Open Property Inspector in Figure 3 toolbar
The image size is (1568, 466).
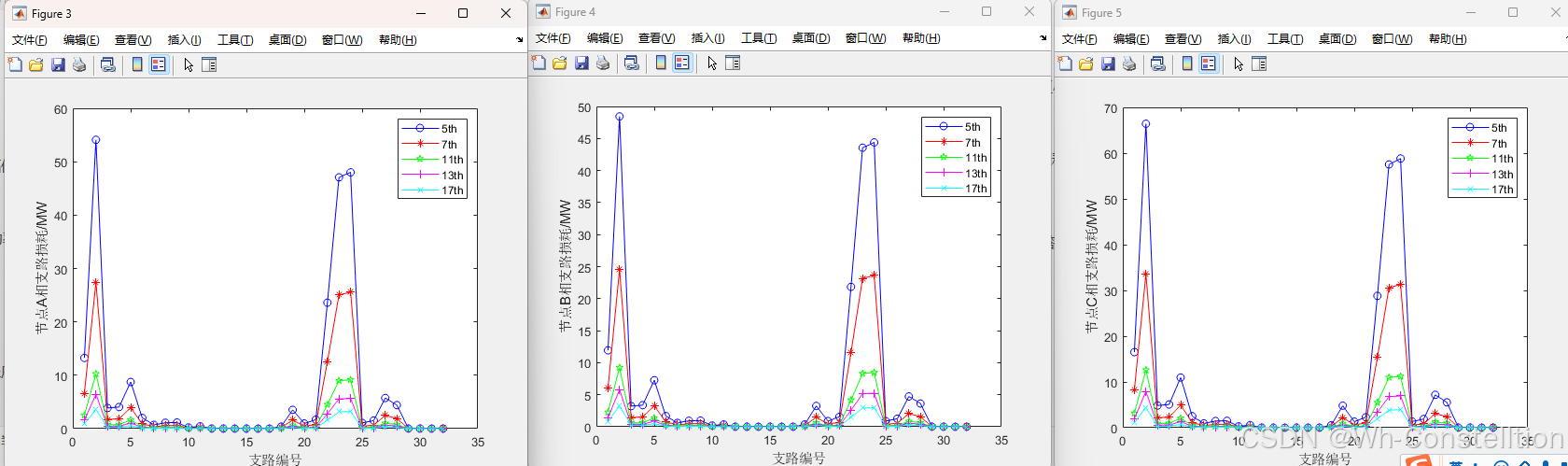(209, 64)
